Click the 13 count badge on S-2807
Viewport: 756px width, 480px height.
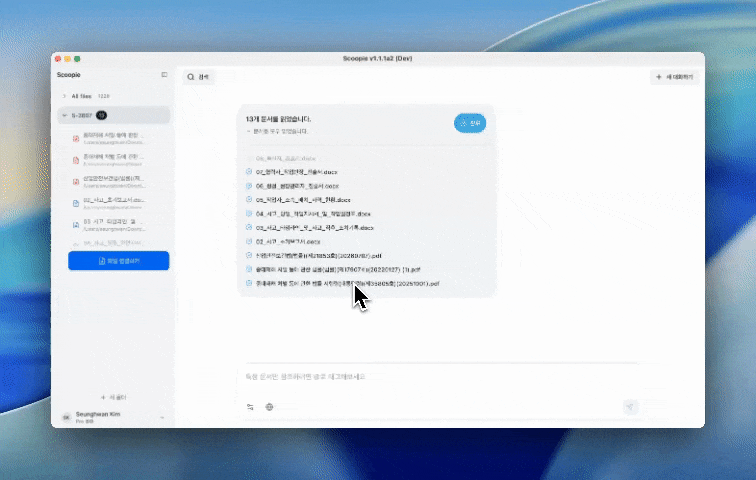tap(101, 115)
